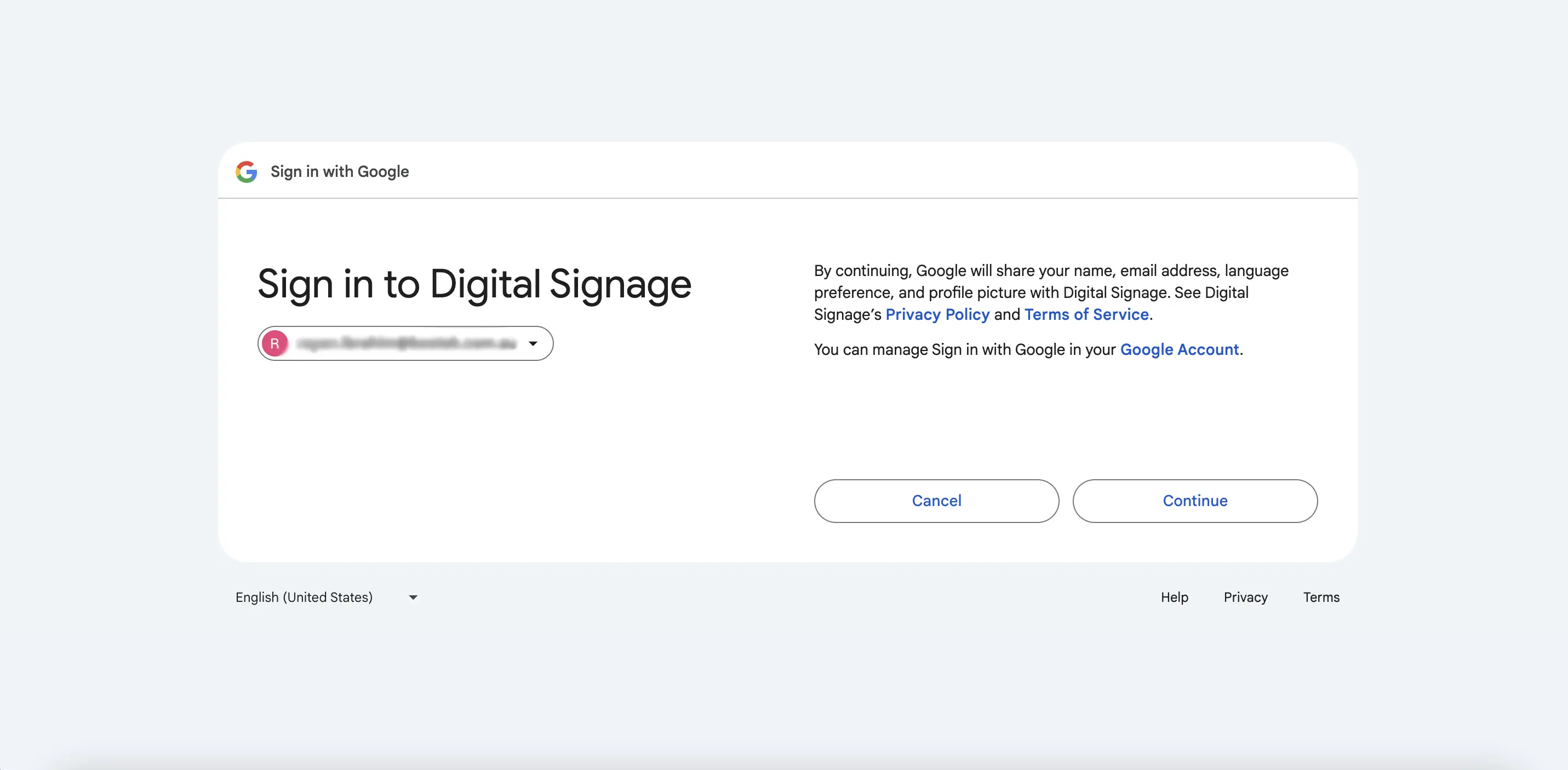The image size is (1568, 770).
Task: Click Terms in the footer
Action: coord(1321,597)
